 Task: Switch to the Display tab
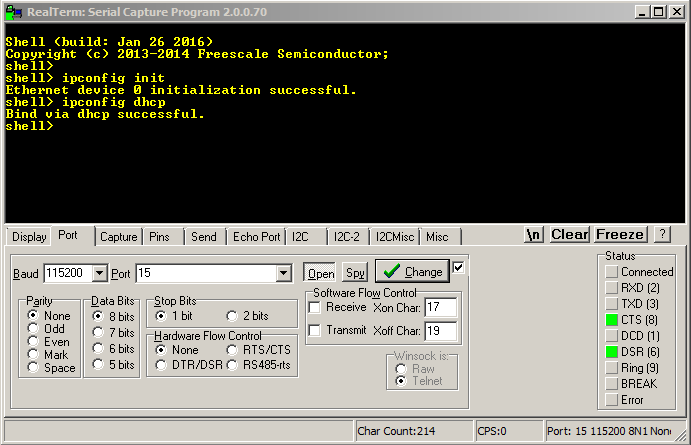pyautogui.click(x=29, y=237)
